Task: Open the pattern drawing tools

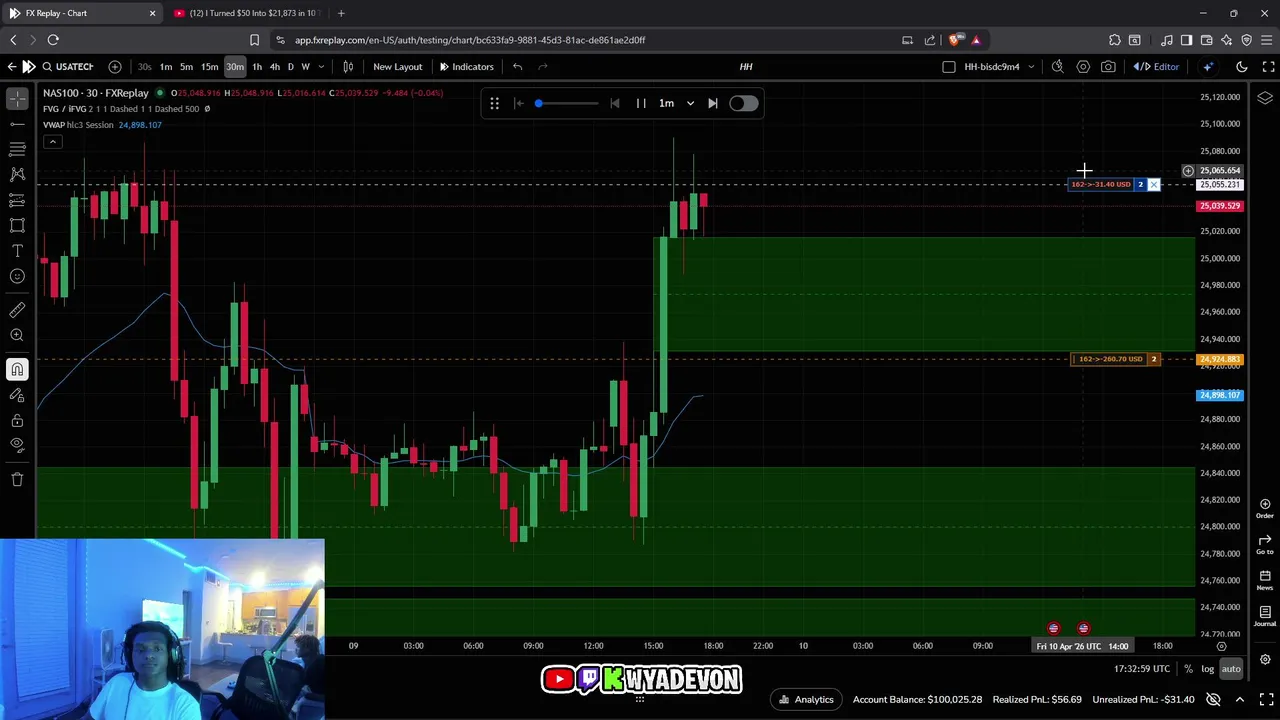Action: click(x=17, y=174)
